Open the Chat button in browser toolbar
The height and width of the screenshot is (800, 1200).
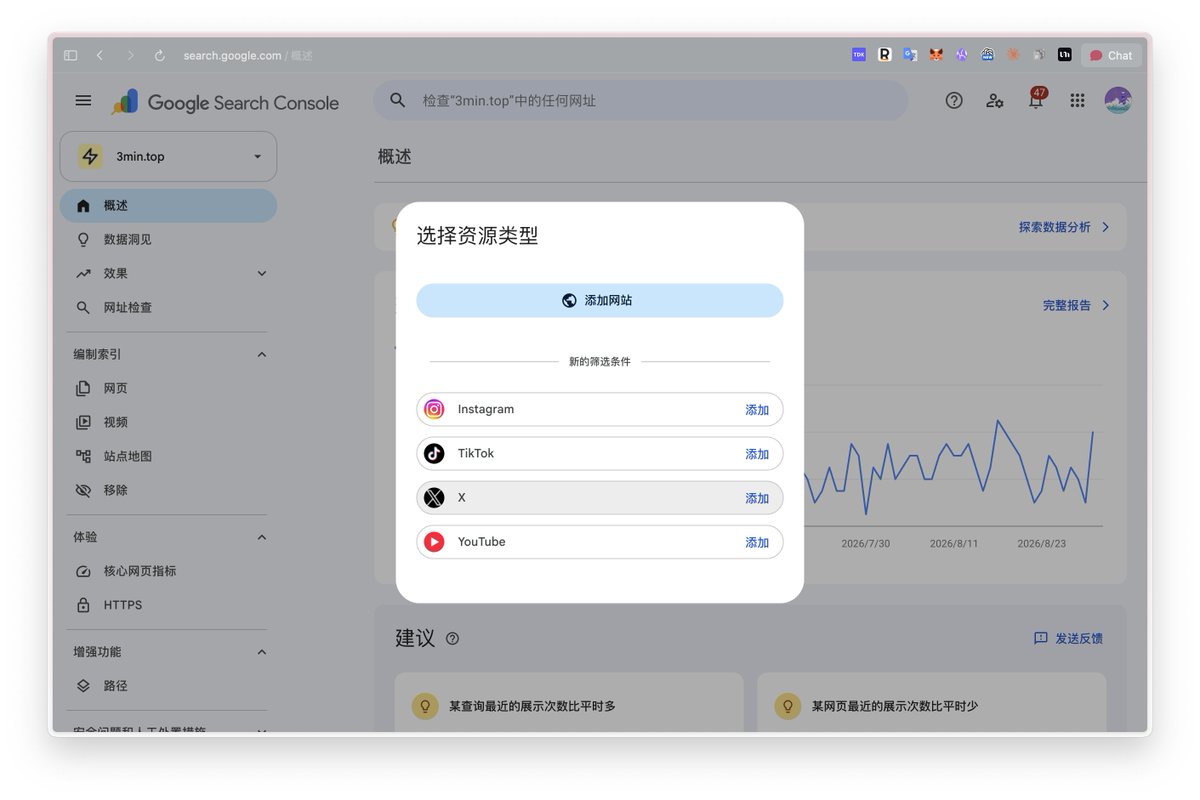[1111, 55]
